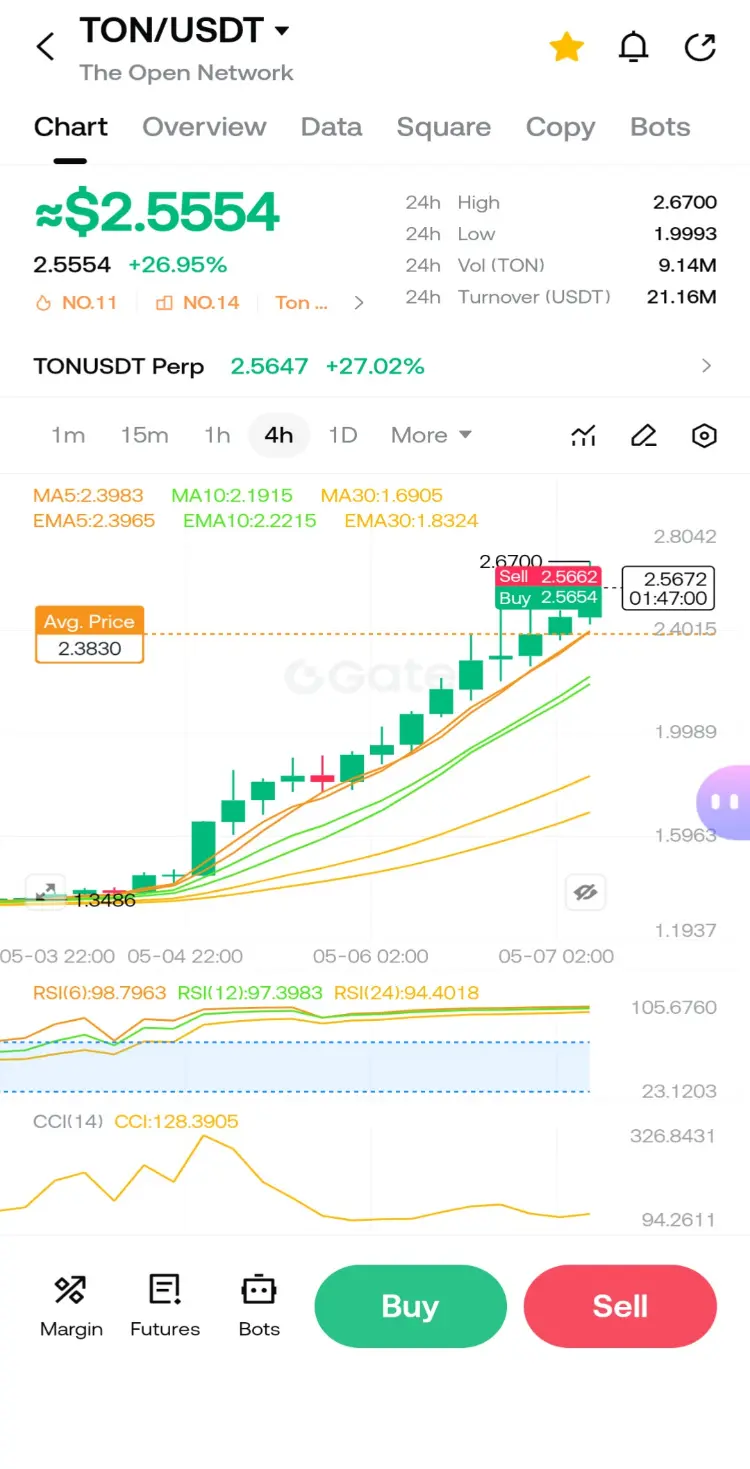Open the Data tab
The height and width of the screenshot is (1469, 750).
coord(331,127)
